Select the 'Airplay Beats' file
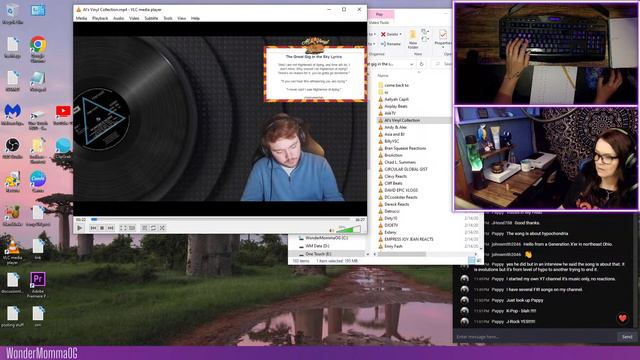Screen dimensions: 640x360 (393, 106)
